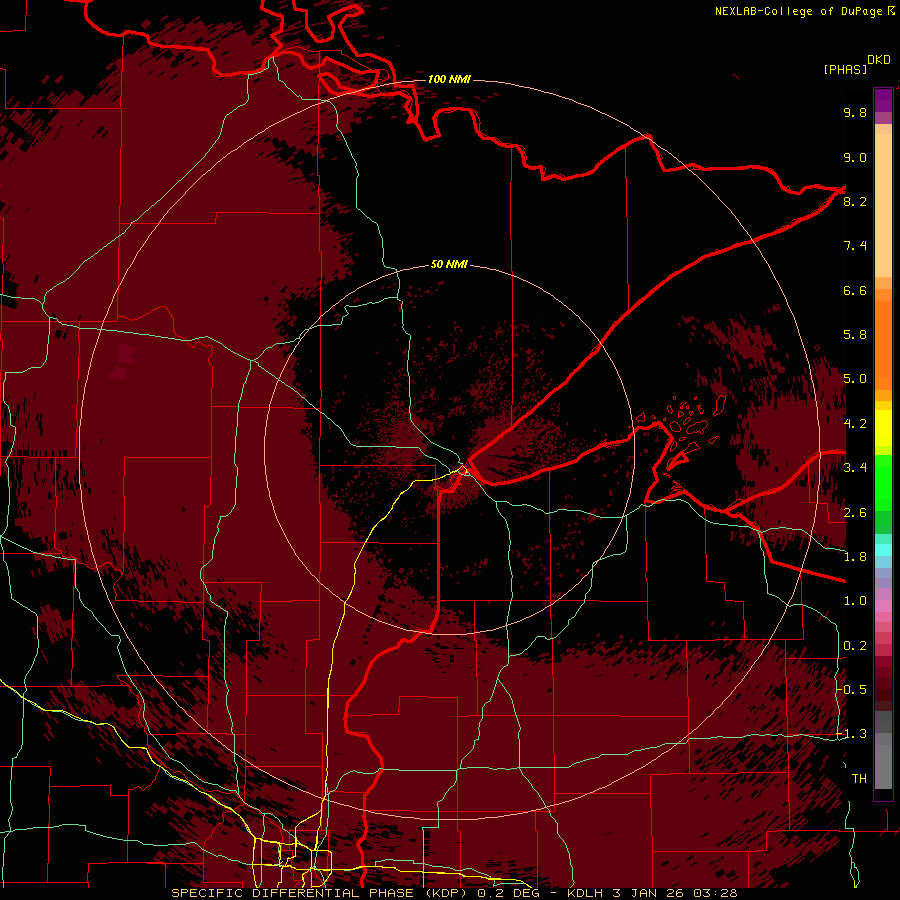Image resolution: width=900 pixels, height=900 pixels.
Task: Click the KDLH radar site identifier
Action: [585, 893]
